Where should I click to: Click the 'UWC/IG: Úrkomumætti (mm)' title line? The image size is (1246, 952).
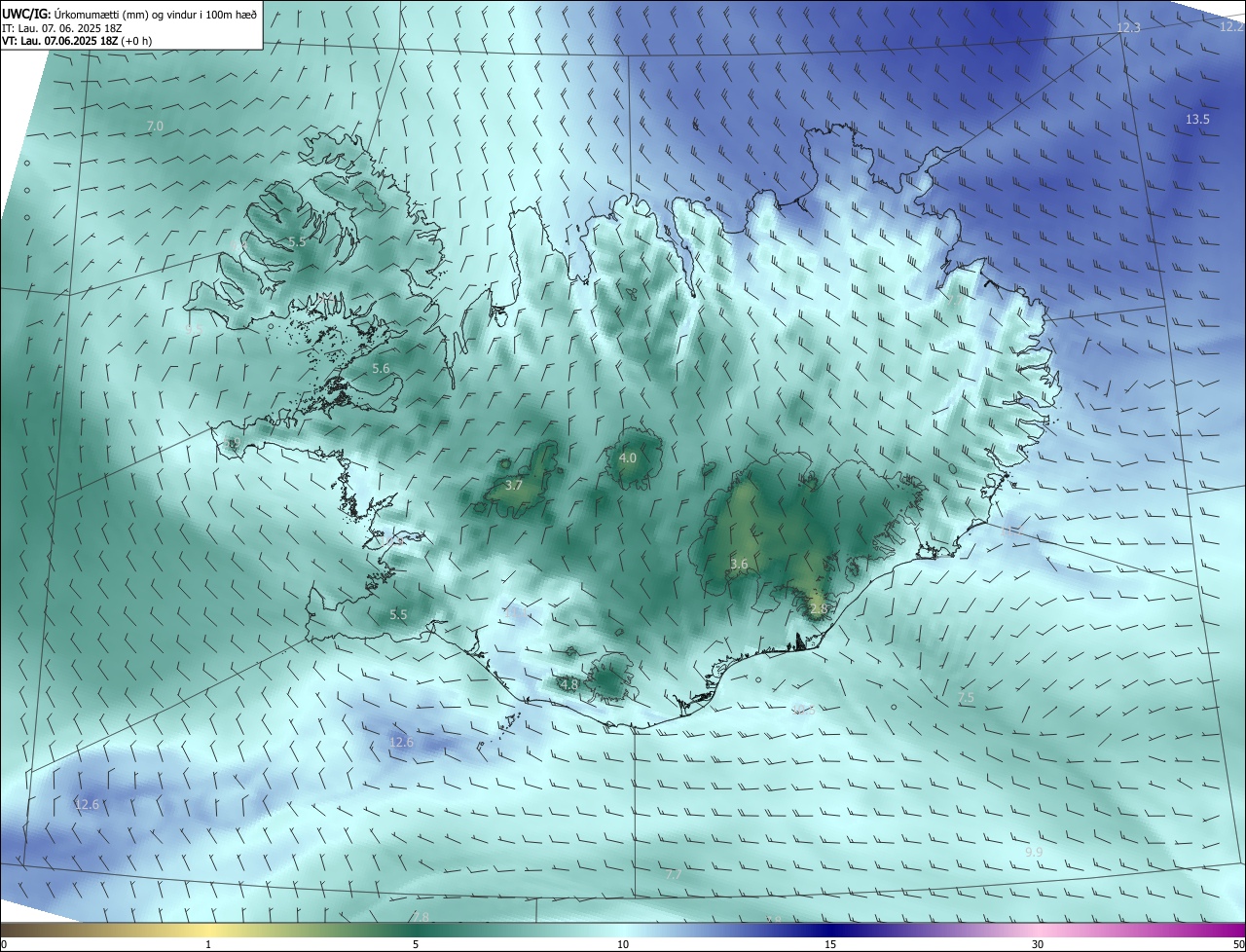129,14
